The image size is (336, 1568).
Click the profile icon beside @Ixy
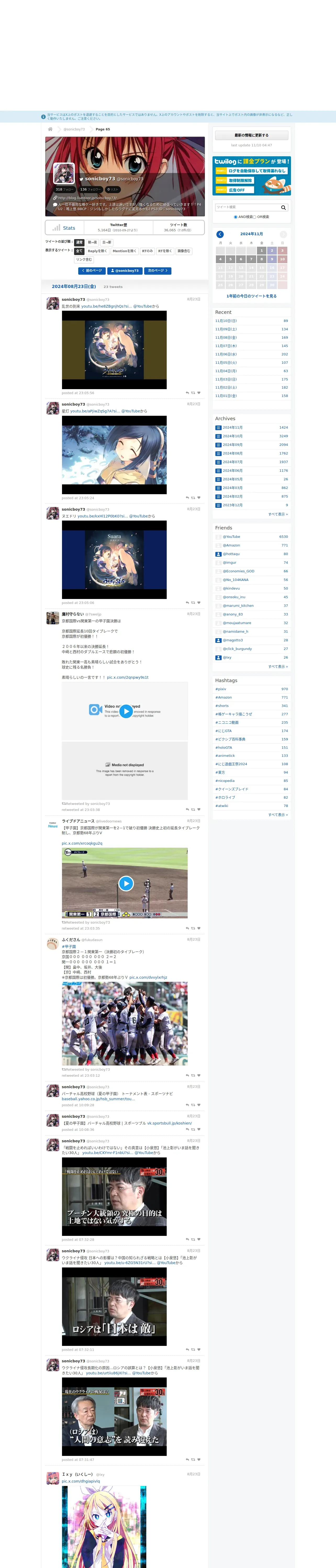[218, 658]
